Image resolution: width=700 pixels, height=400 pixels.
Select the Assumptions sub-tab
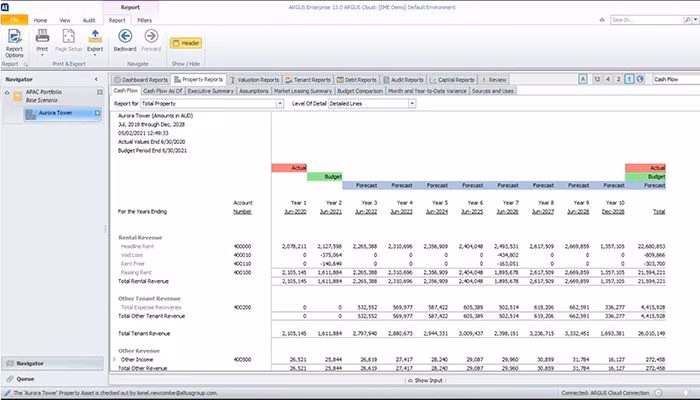(x=254, y=91)
